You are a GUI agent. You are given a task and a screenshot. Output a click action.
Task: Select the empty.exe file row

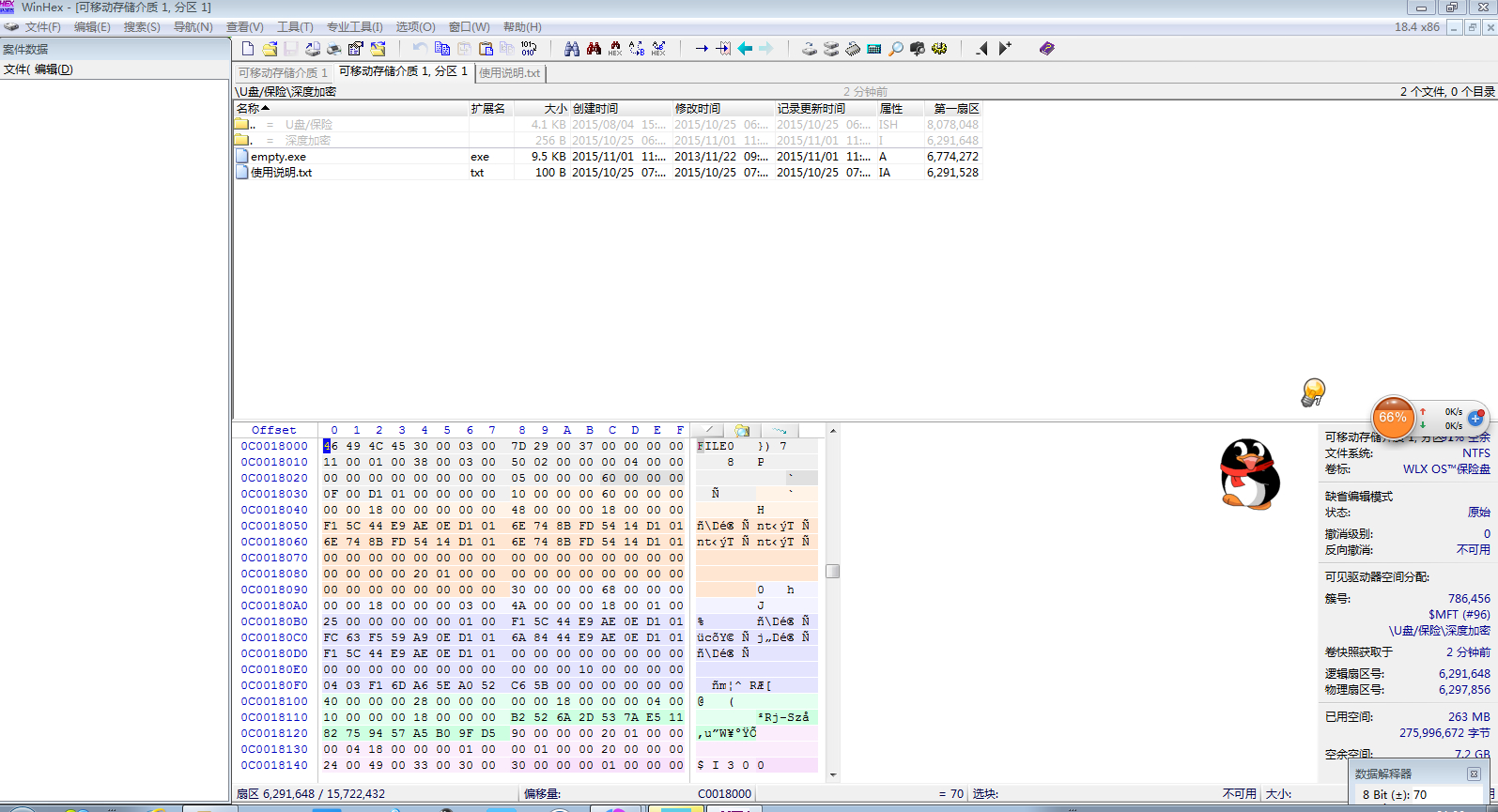278,157
